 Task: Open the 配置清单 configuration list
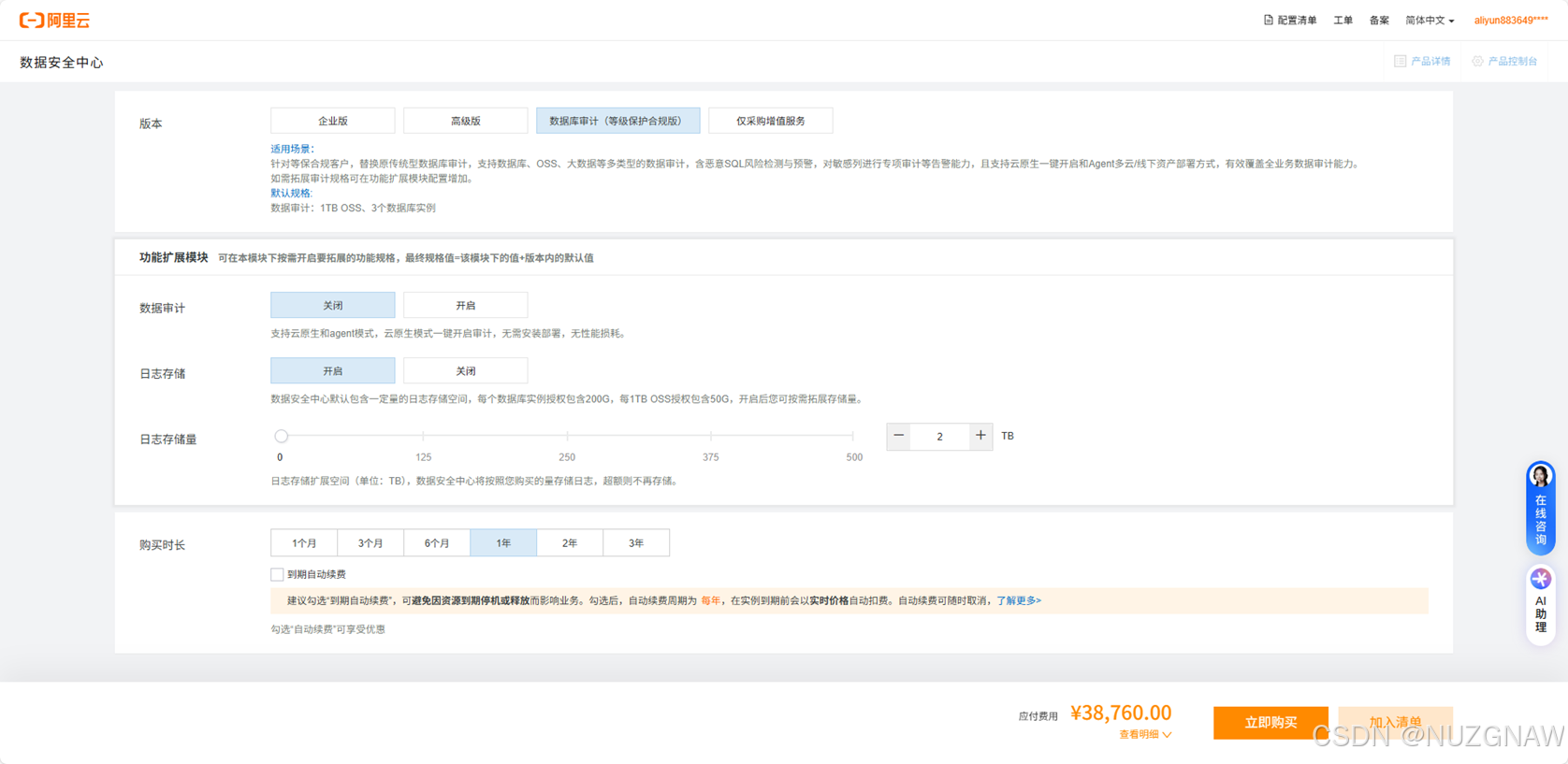[1290, 20]
